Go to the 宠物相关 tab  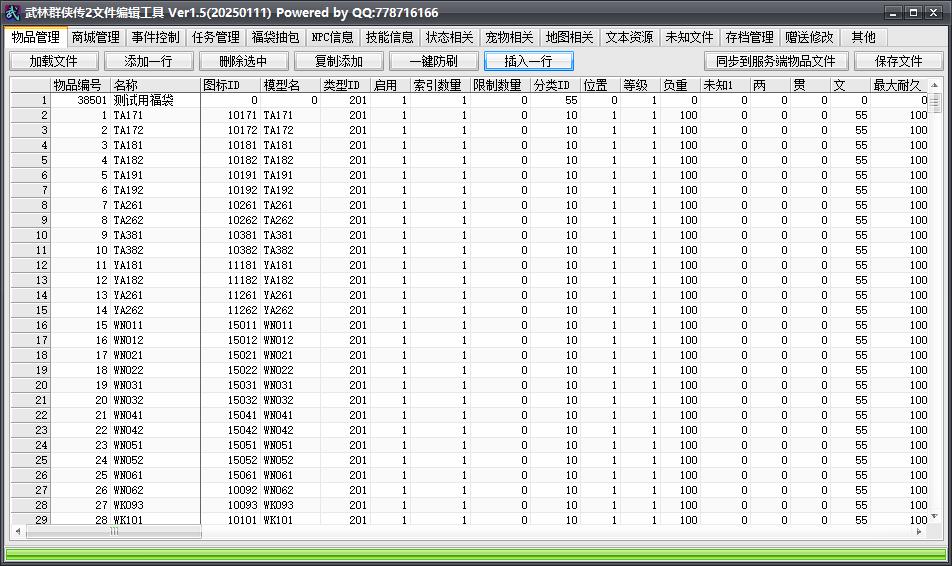click(x=509, y=38)
